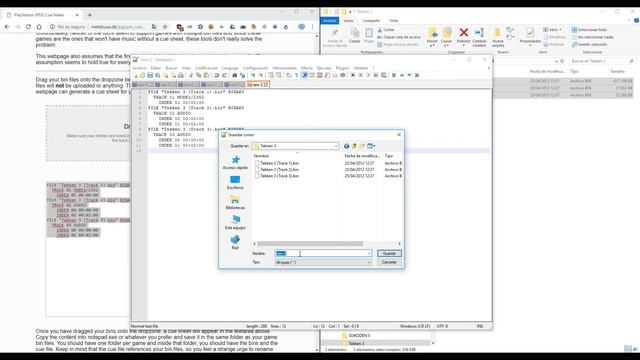This screenshot has width=640, height=360.
Task: Switch to the 'new 2' Notepad++ tab
Action: pos(257,84)
